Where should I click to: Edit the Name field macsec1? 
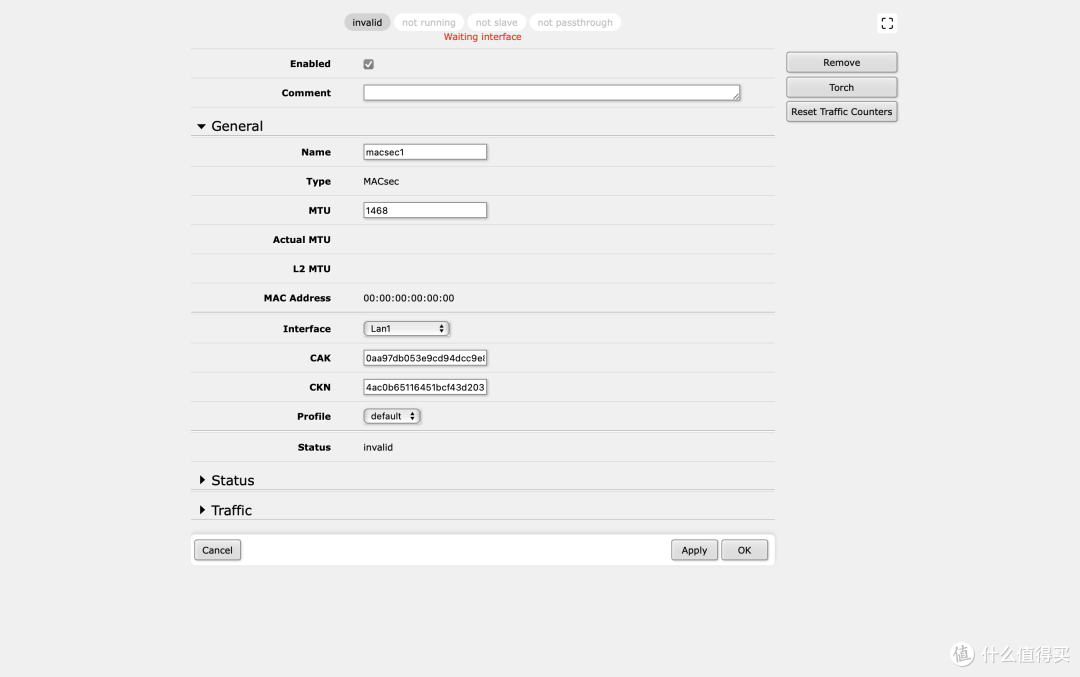(425, 152)
